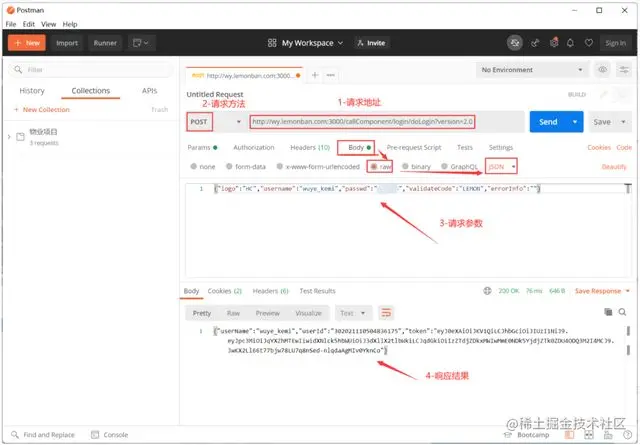640x445 pixels.
Task: Select the binary body type
Action: (416, 167)
